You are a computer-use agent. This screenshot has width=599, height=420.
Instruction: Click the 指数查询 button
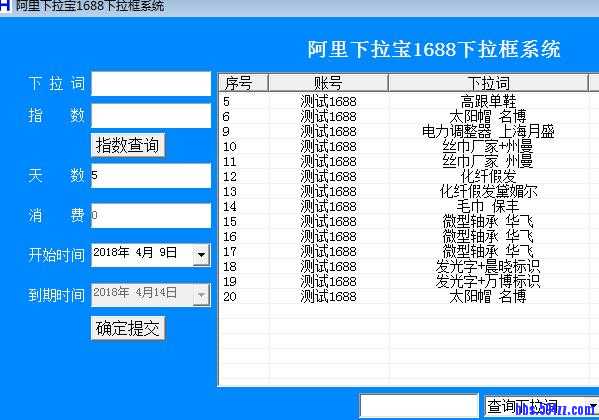(x=128, y=145)
